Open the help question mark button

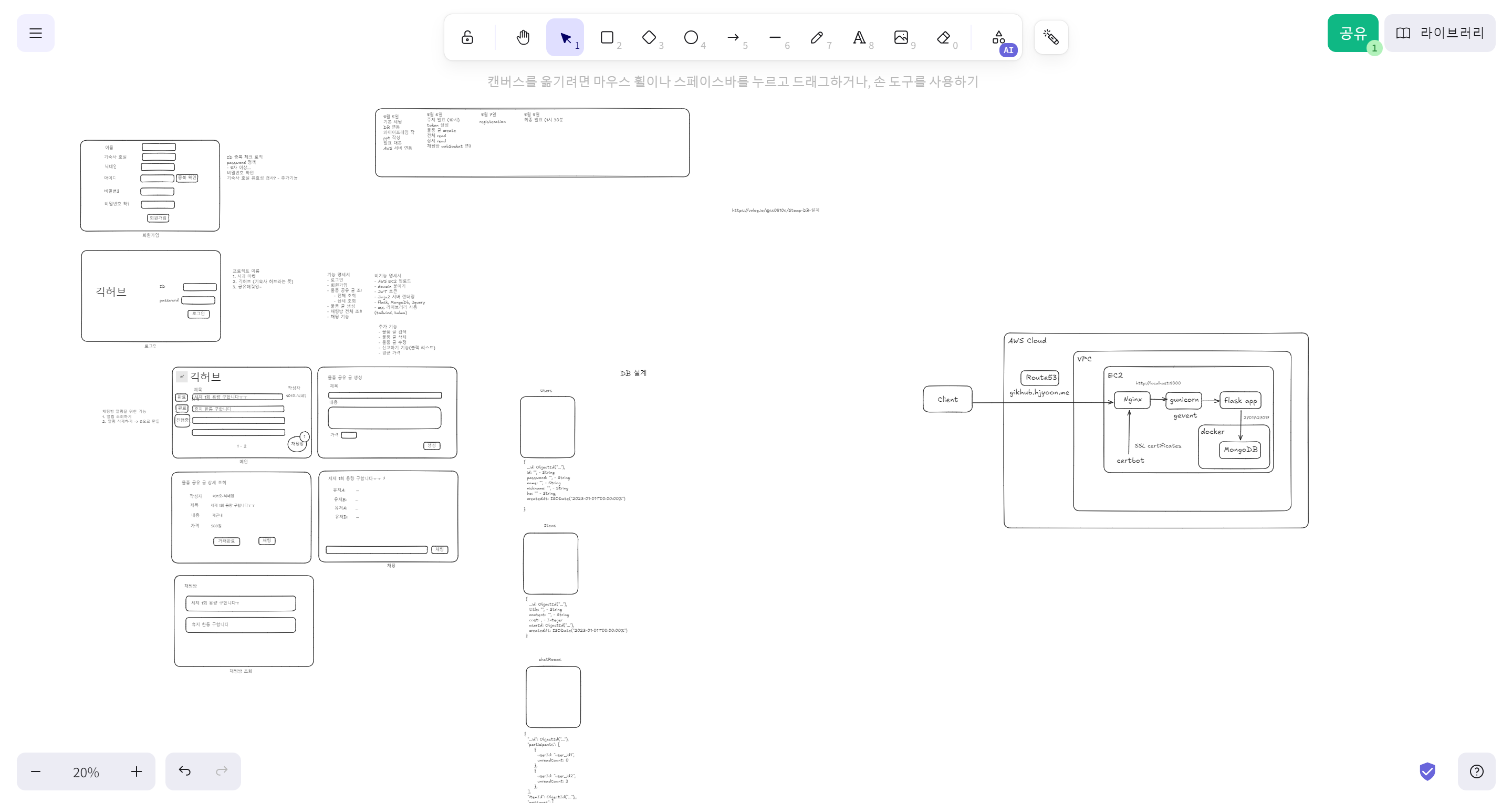coord(1476,771)
